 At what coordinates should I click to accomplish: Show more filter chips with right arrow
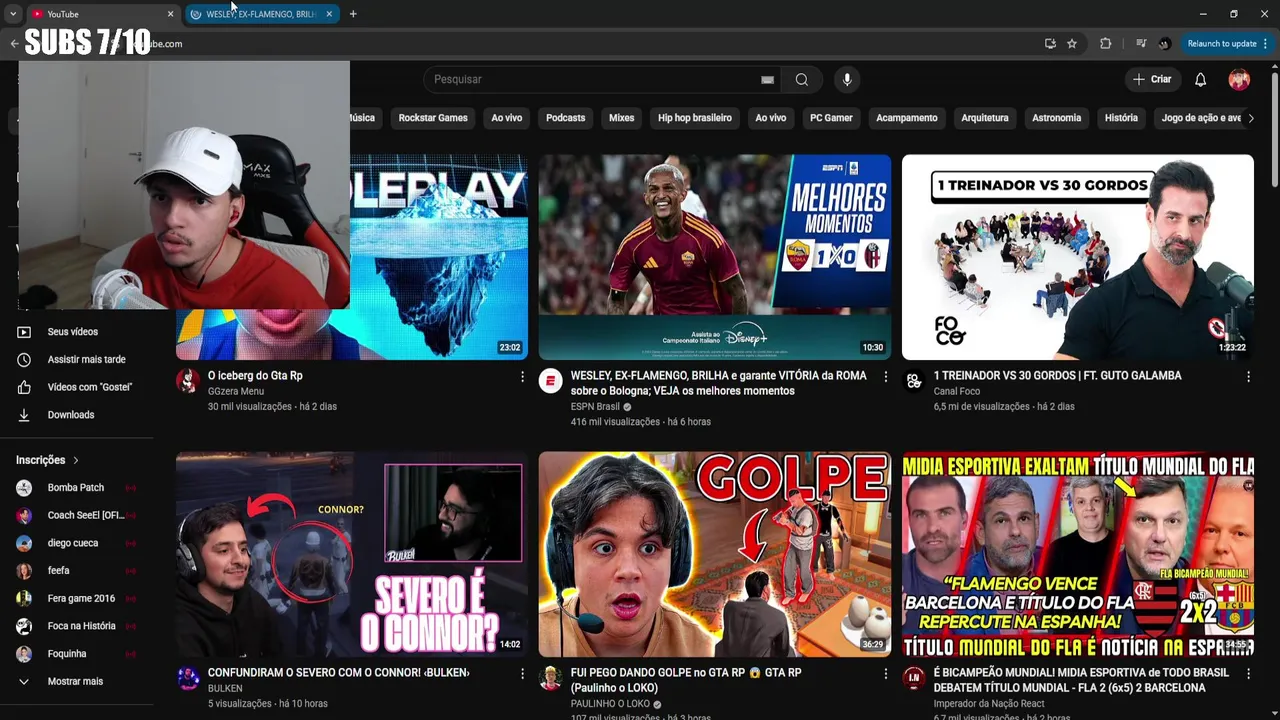pyautogui.click(x=1250, y=118)
